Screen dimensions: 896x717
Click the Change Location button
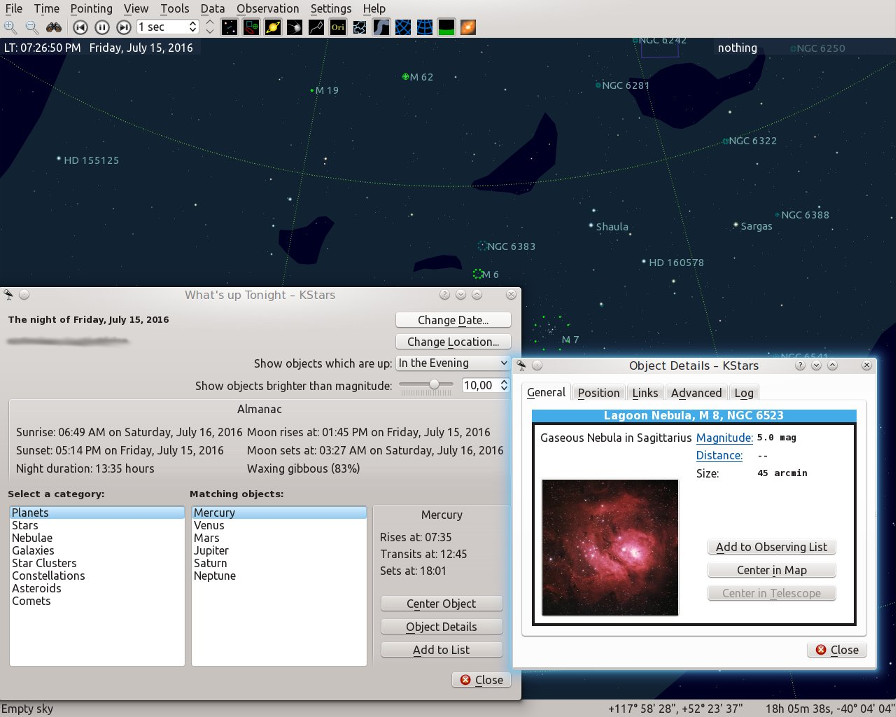pos(453,342)
